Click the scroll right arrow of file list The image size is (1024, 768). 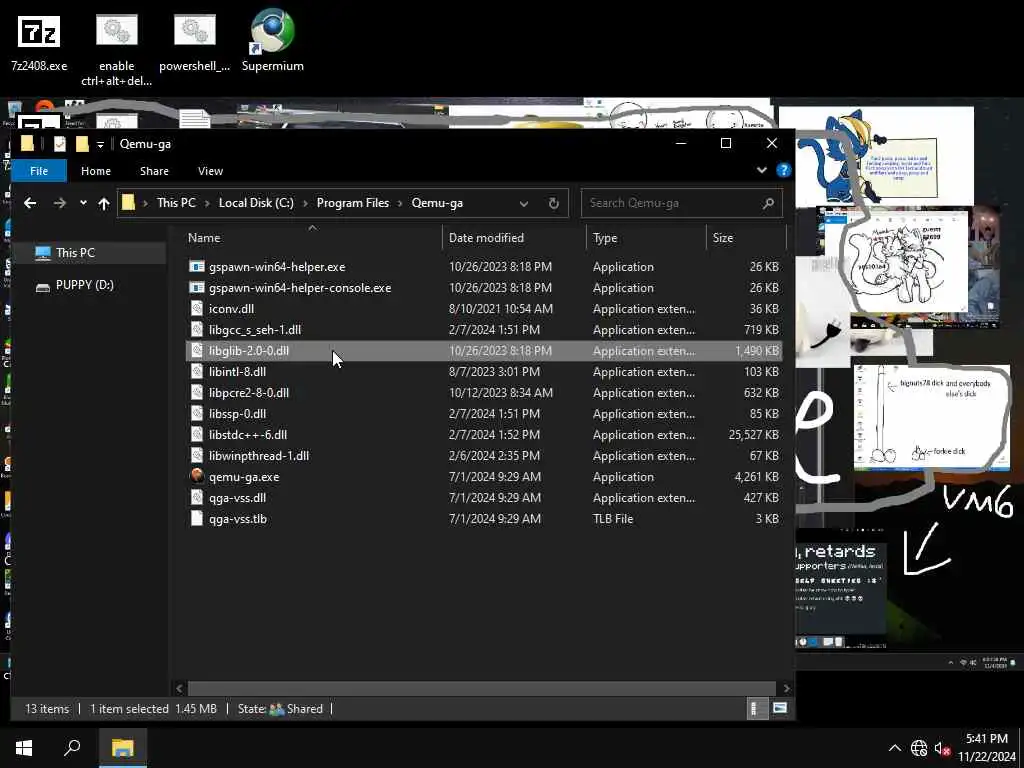[x=786, y=688]
